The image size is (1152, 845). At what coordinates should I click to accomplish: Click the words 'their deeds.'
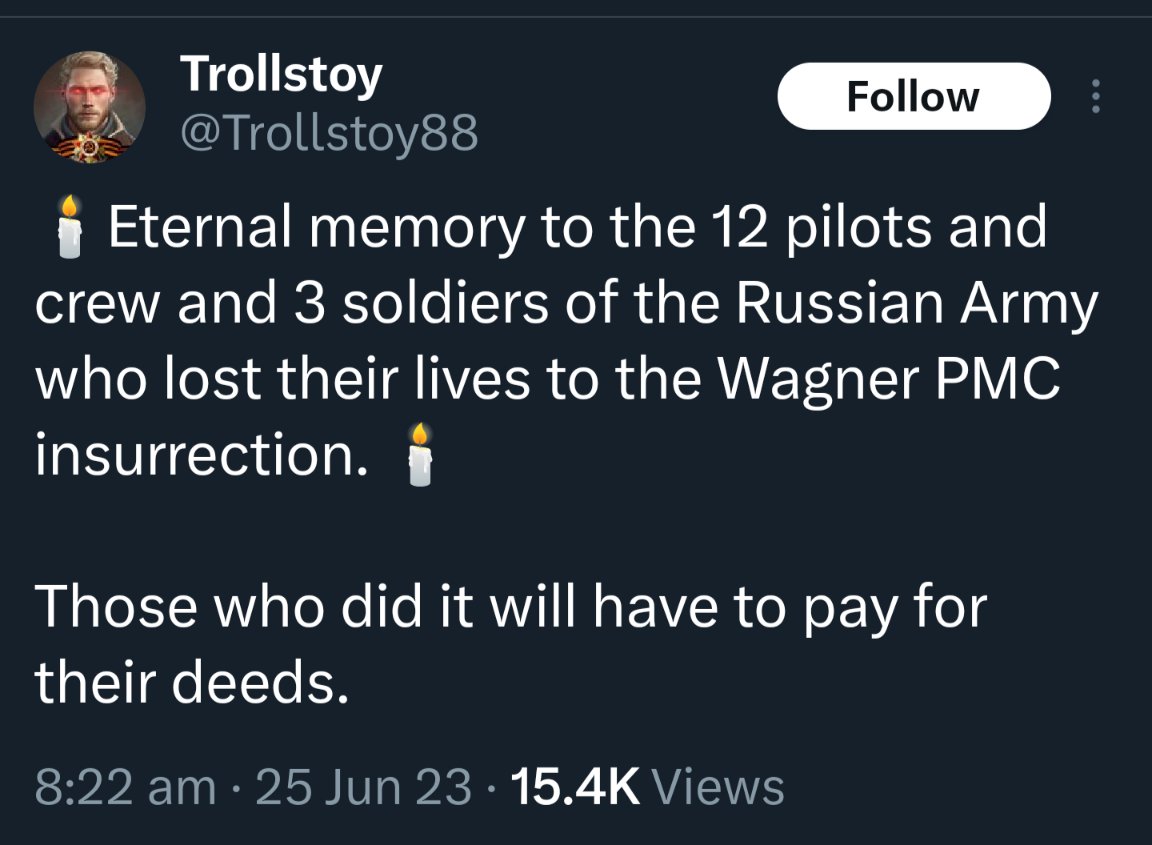pyautogui.click(x=191, y=683)
